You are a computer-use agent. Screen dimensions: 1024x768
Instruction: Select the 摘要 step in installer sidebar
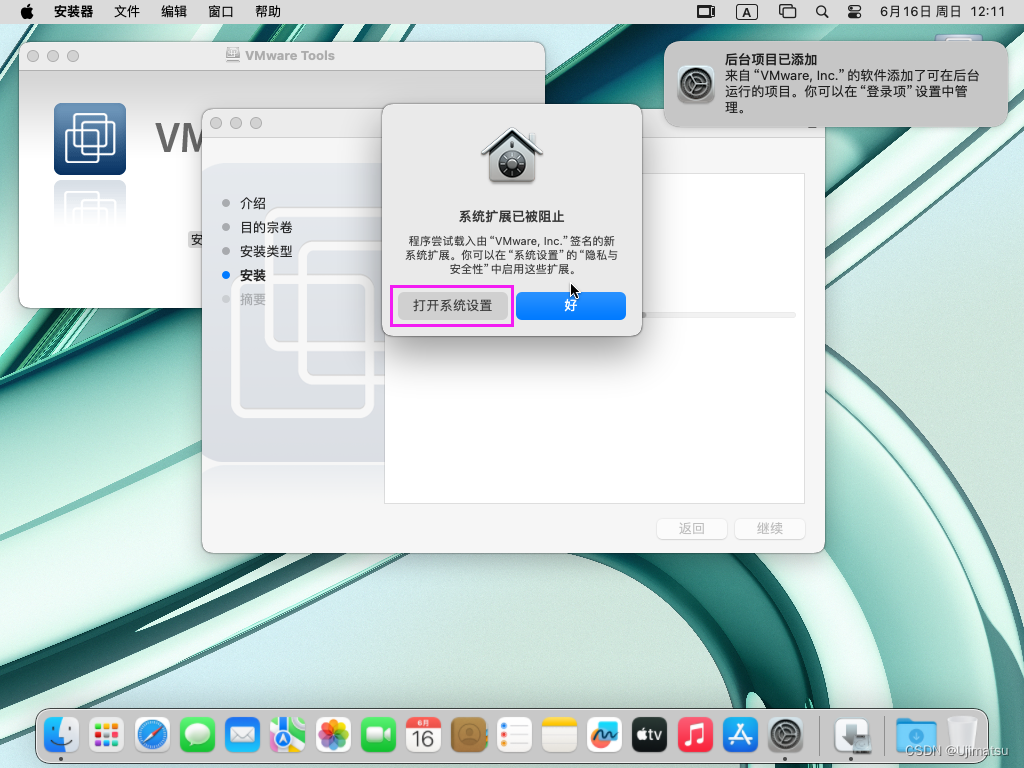tap(253, 299)
